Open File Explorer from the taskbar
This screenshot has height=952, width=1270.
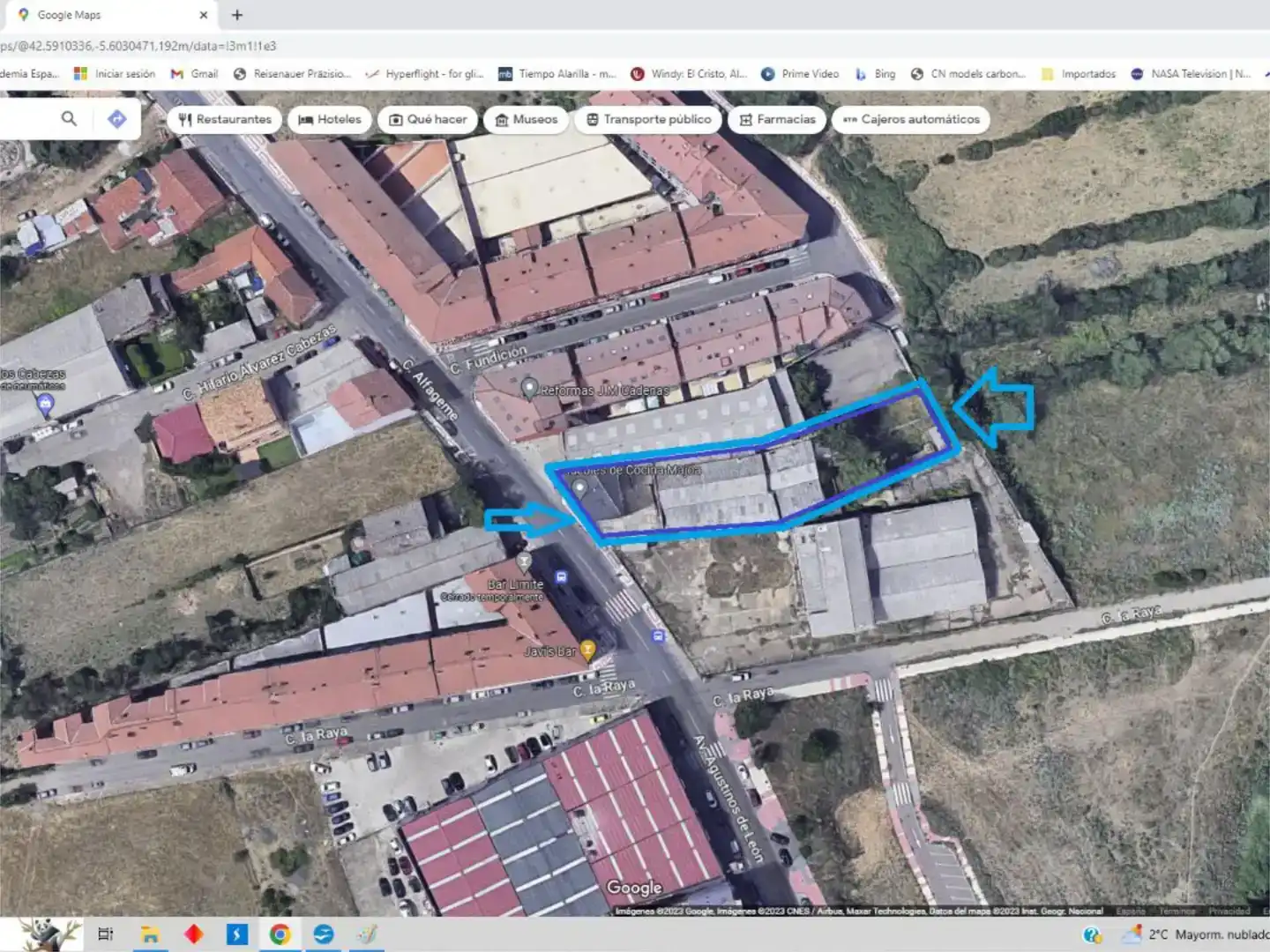coord(150,934)
